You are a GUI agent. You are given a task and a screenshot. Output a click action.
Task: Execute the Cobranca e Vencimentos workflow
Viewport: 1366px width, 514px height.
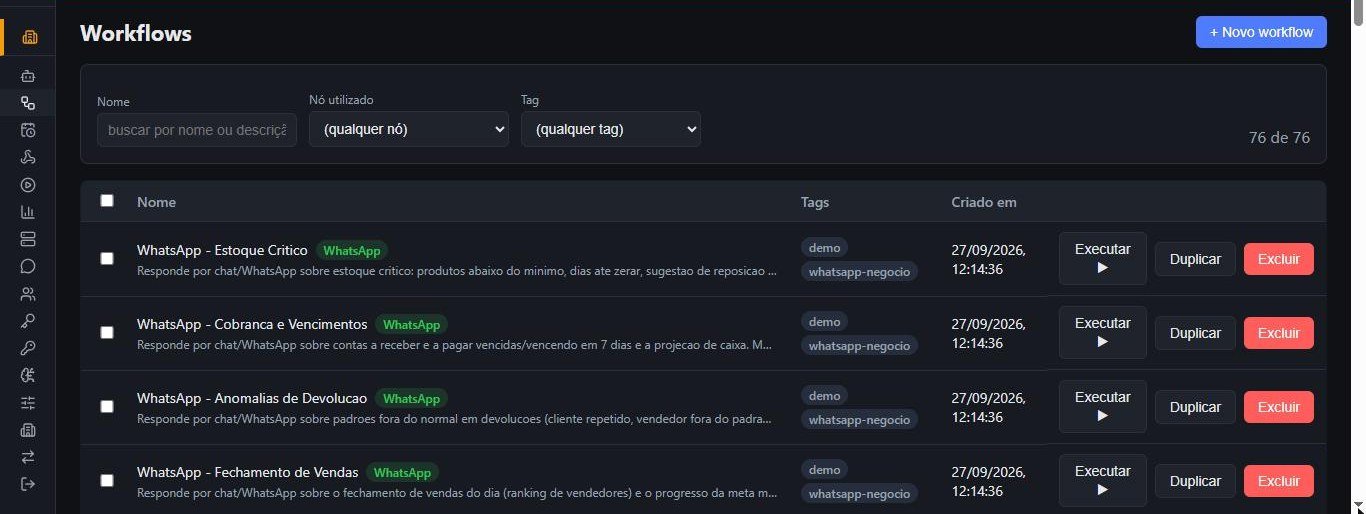tap(1103, 332)
